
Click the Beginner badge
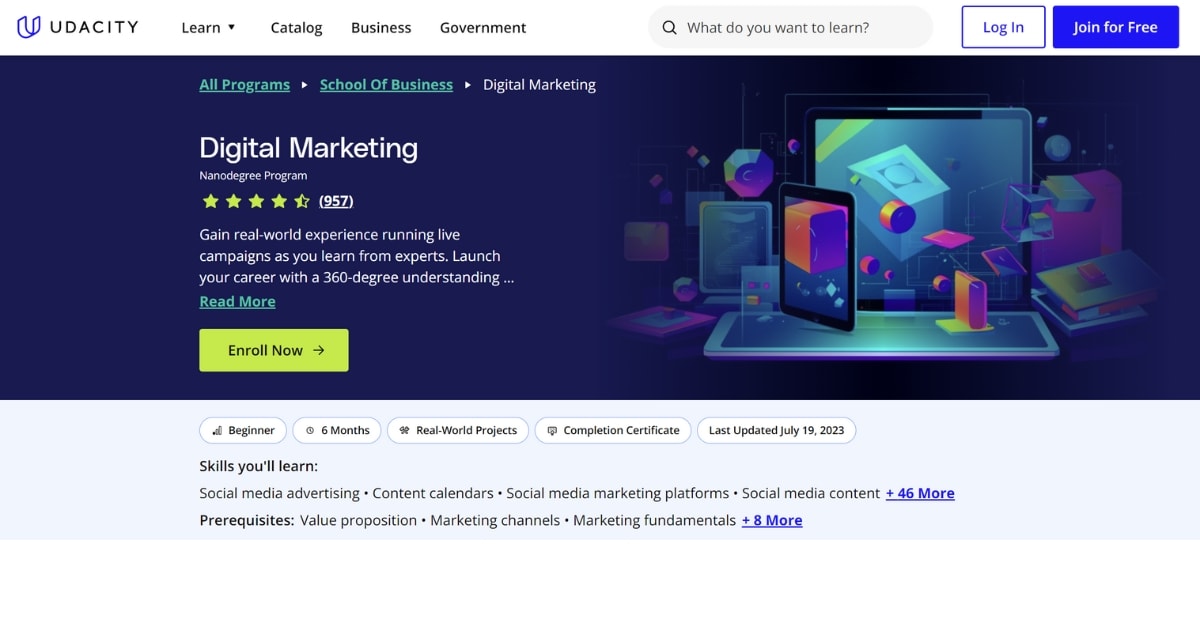(243, 431)
